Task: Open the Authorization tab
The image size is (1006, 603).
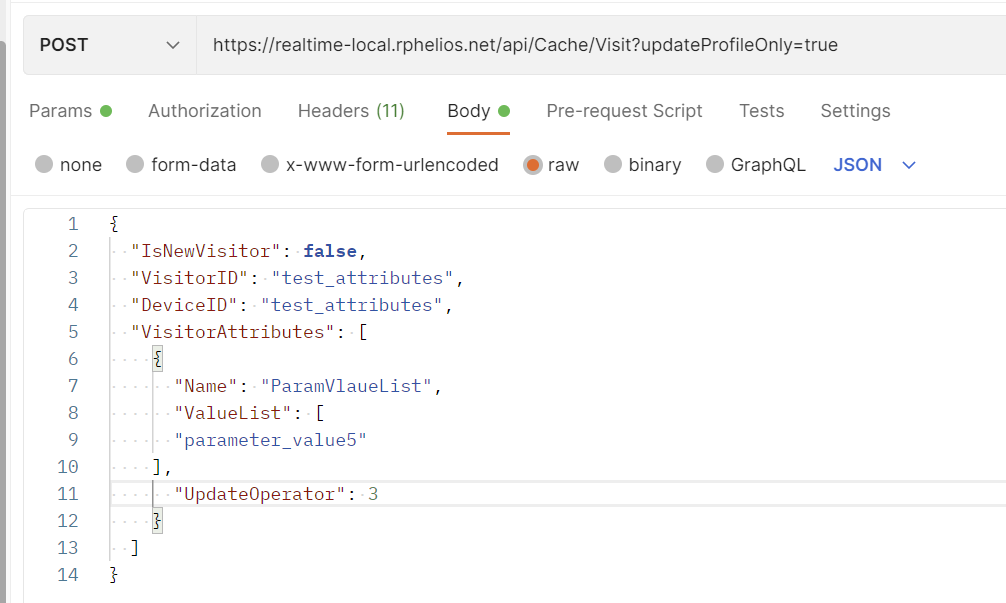Action: click(204, 111)
